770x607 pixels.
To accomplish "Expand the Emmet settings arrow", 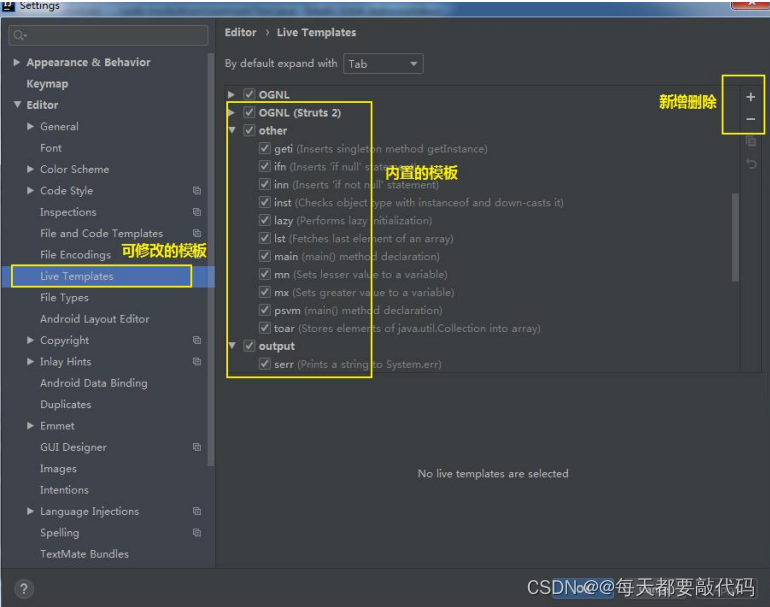I will pos(30,426).
